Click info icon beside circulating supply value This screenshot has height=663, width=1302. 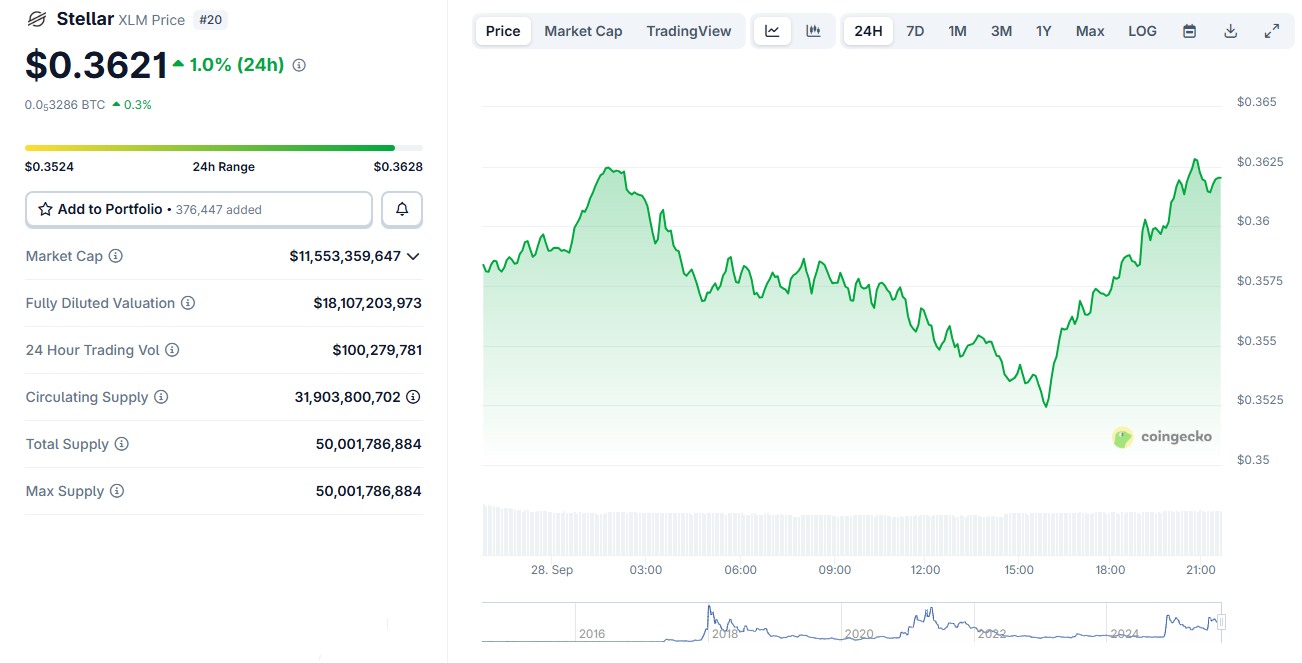[413, 397]
